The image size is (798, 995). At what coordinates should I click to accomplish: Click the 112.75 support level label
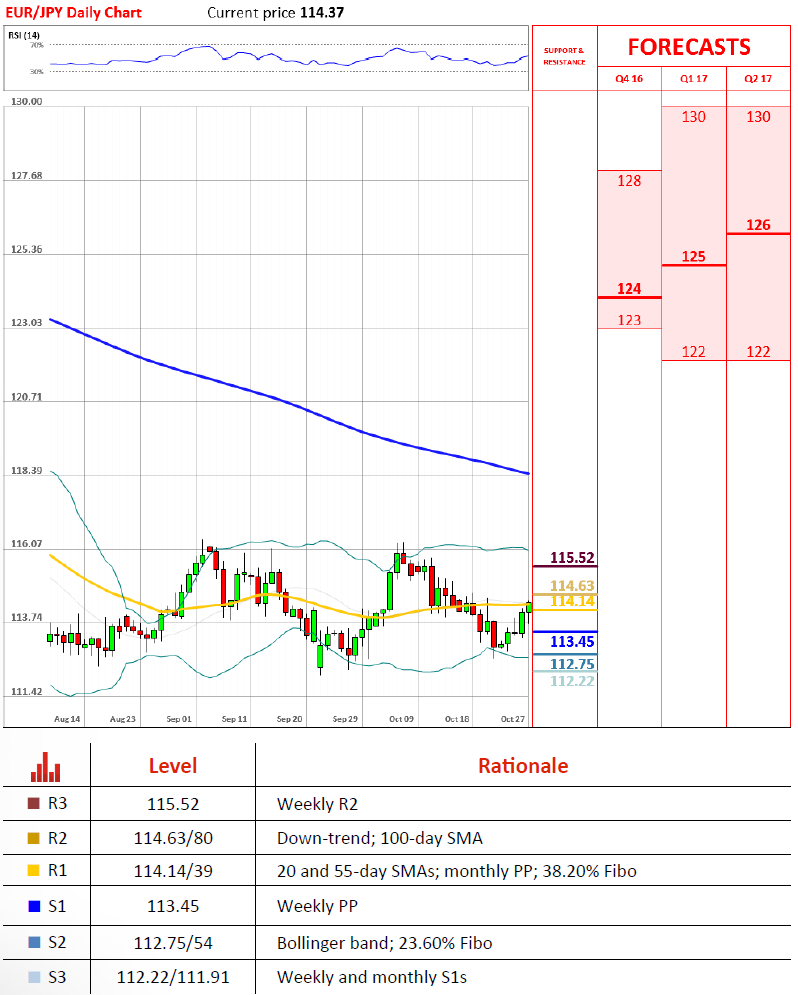572,664
